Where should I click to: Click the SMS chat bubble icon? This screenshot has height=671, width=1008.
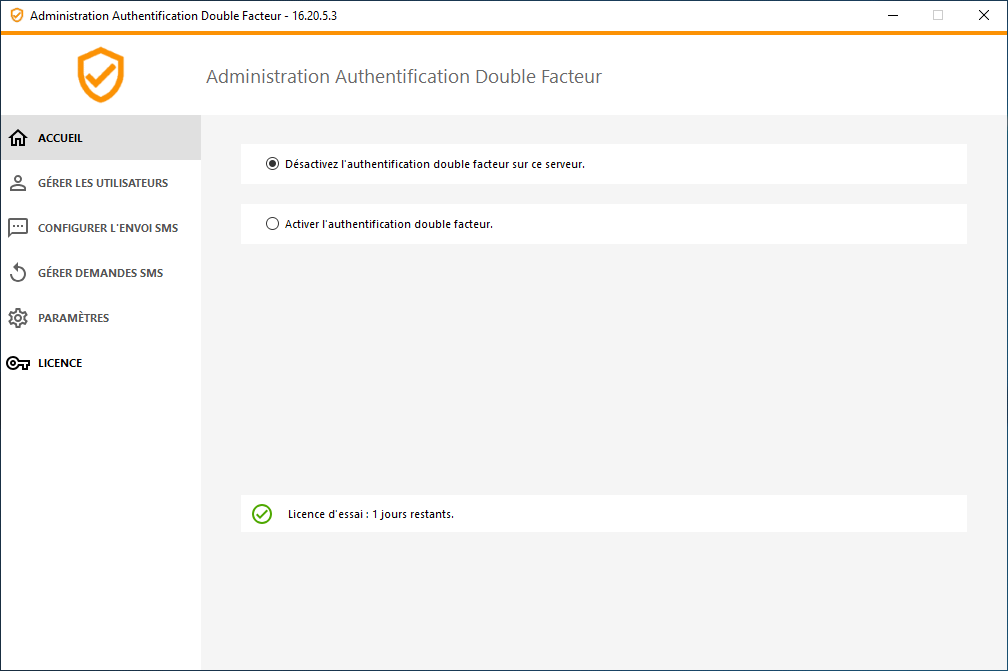[18, 228]
